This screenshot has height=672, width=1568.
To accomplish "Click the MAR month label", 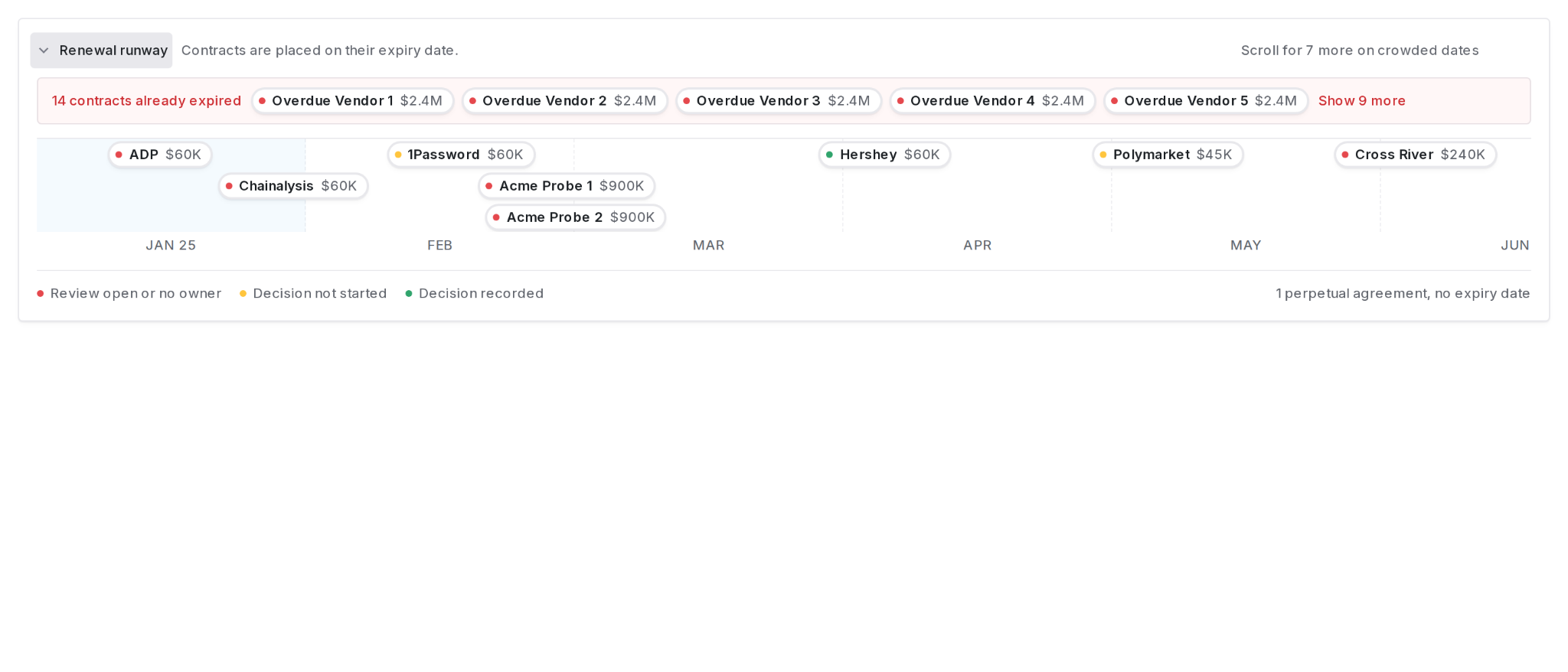I will (709, 246).
